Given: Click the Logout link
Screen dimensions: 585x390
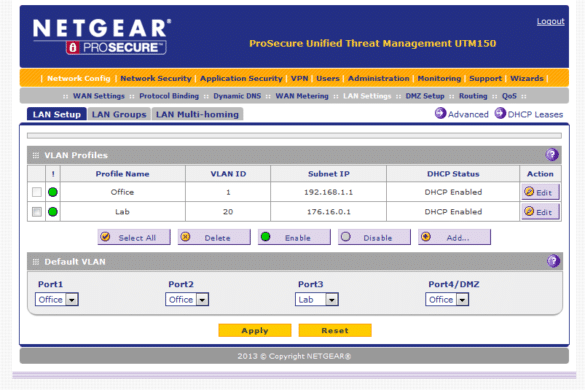Looking at the screenshot, I should coord(550,22).
